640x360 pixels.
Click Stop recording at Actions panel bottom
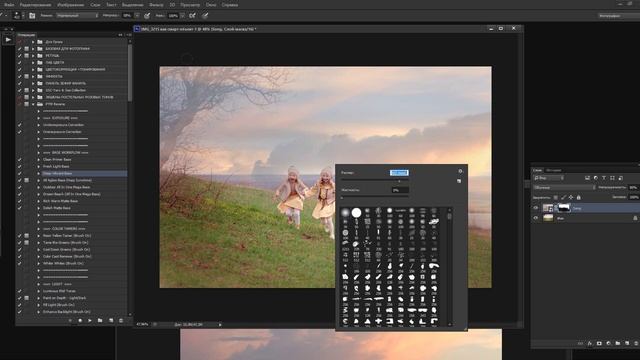tap(70, 320)
